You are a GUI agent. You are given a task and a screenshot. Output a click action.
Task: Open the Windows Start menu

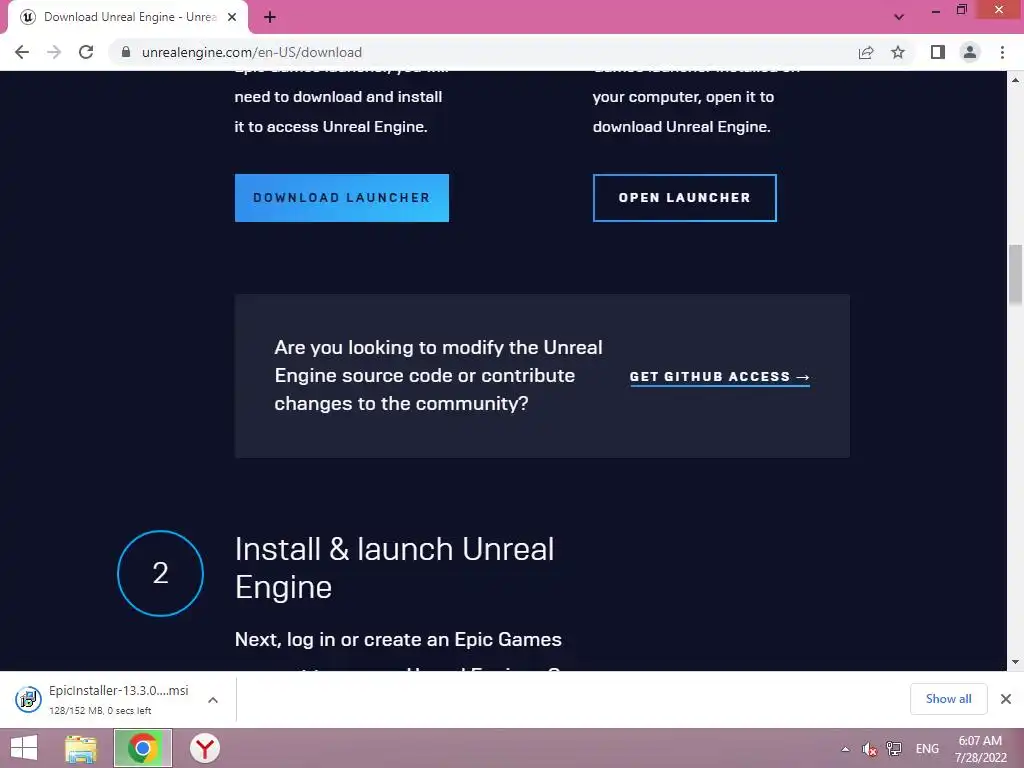[24, 748]
